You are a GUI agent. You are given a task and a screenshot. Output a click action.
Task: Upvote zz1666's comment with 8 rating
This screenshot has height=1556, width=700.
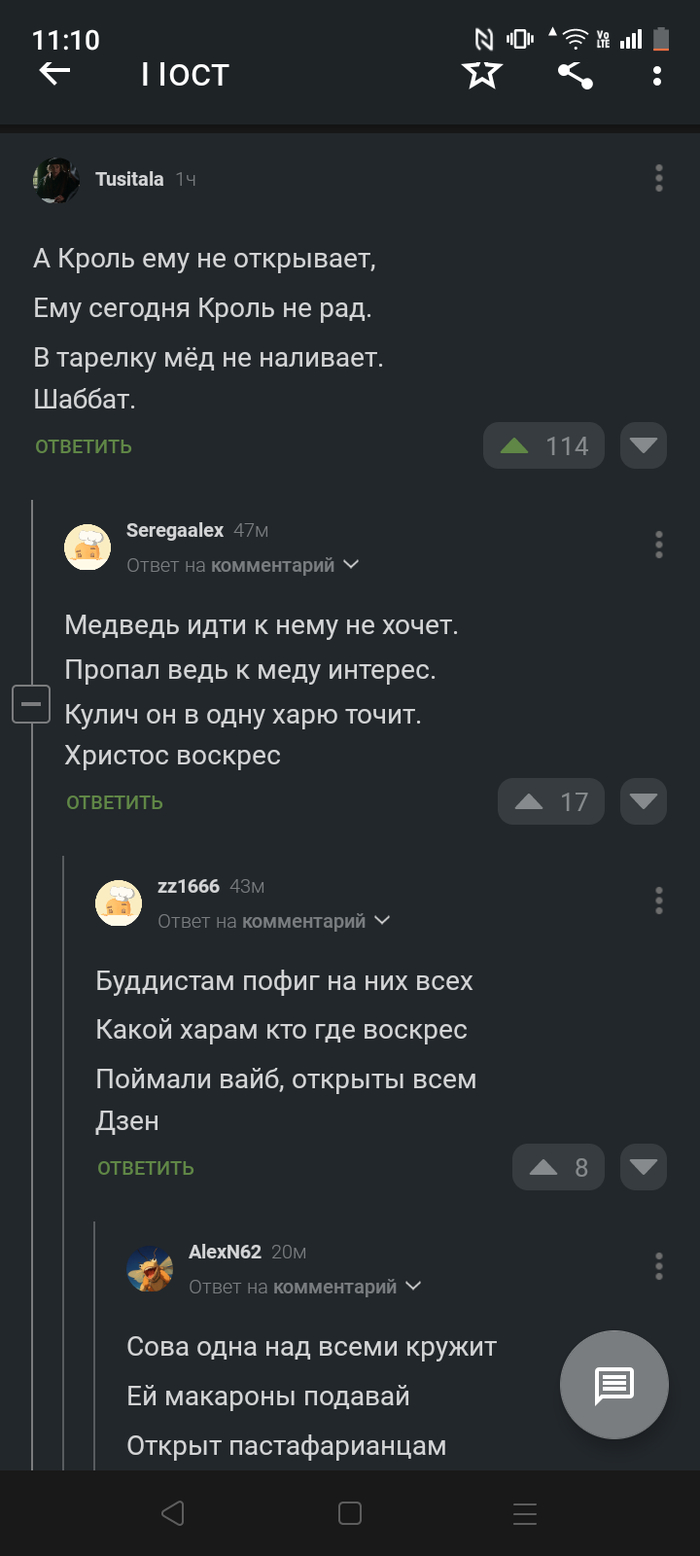coord(543,1167)
